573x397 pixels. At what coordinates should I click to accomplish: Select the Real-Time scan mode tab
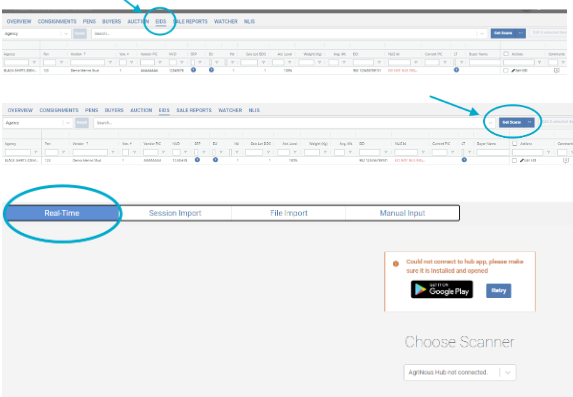62,213
